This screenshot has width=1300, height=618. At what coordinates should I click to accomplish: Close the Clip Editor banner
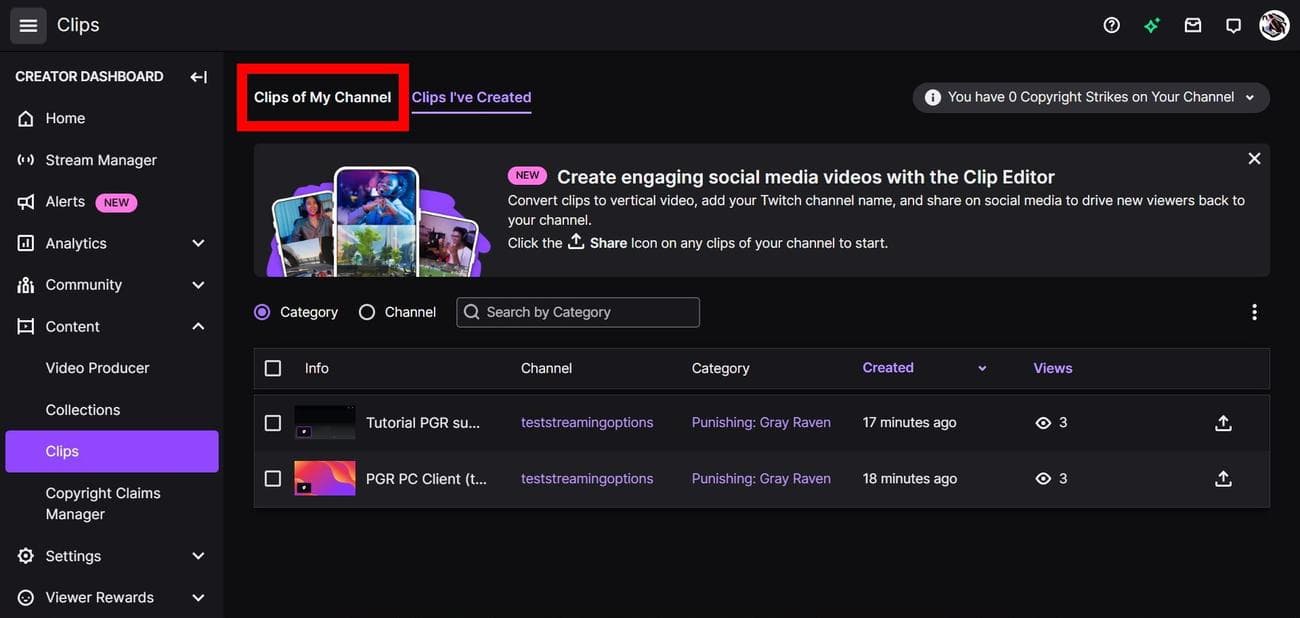(1254, 159)
